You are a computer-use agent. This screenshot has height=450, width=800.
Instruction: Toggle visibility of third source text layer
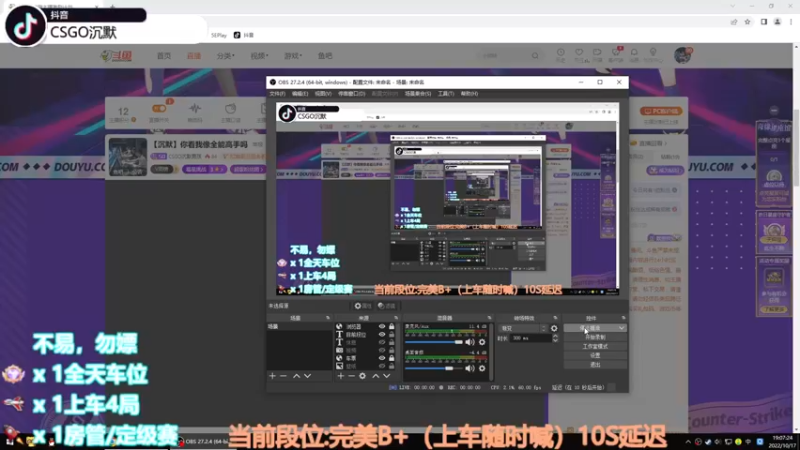coord(382,342)
